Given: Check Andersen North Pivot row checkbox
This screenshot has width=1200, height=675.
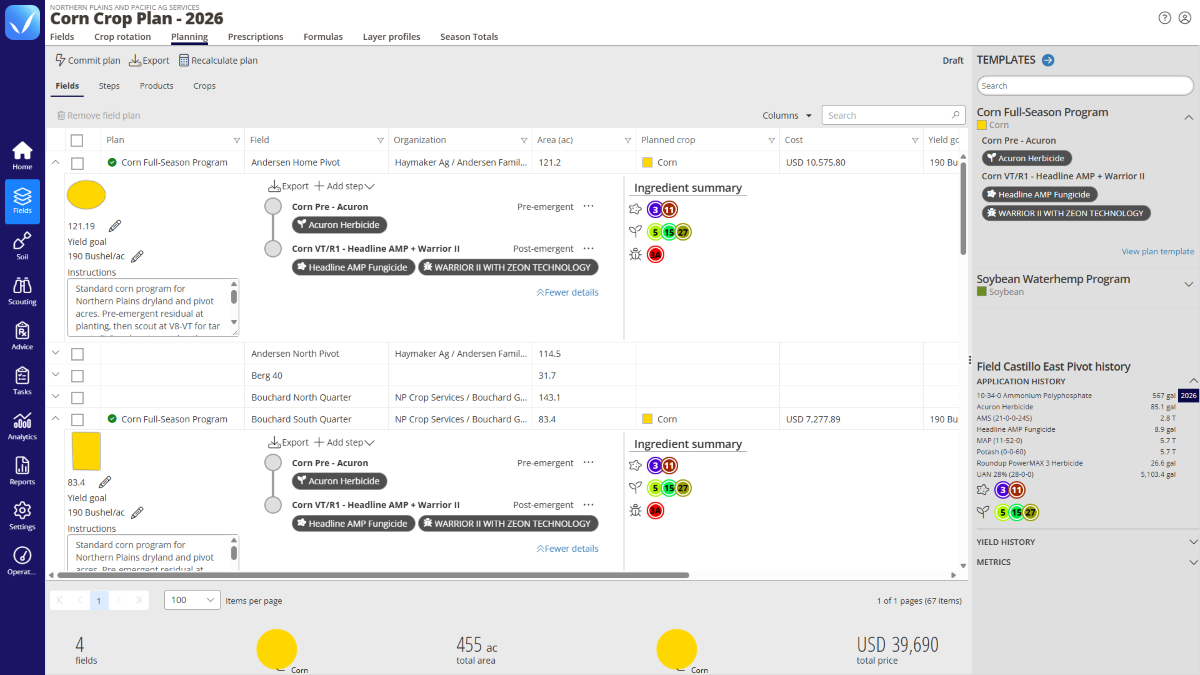Looking at the screenshot, I should point(77,354).
